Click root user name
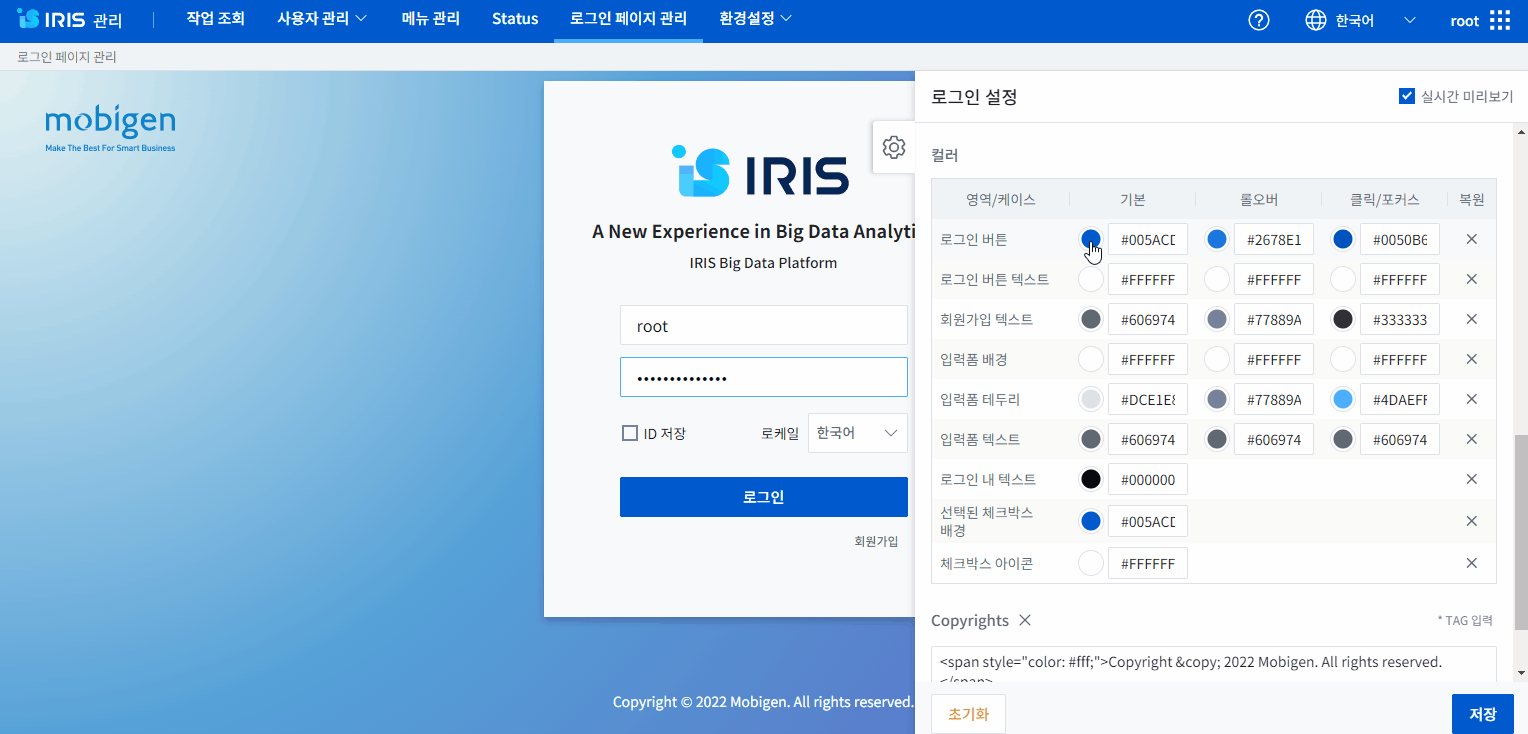Viewport: 1528px width, 734px height. [x=1464, y=20]
